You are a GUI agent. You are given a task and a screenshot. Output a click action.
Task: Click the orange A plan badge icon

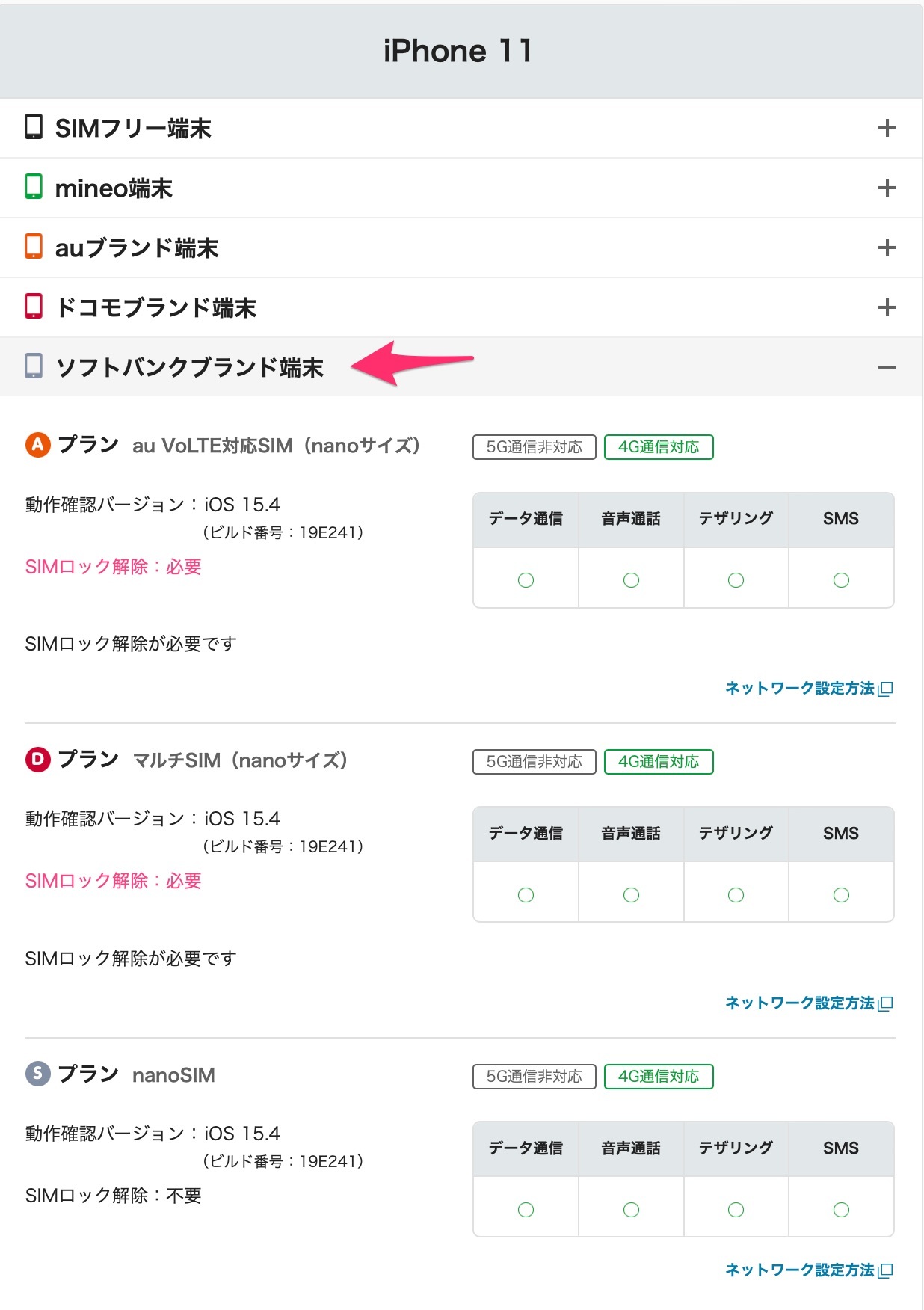38,445
